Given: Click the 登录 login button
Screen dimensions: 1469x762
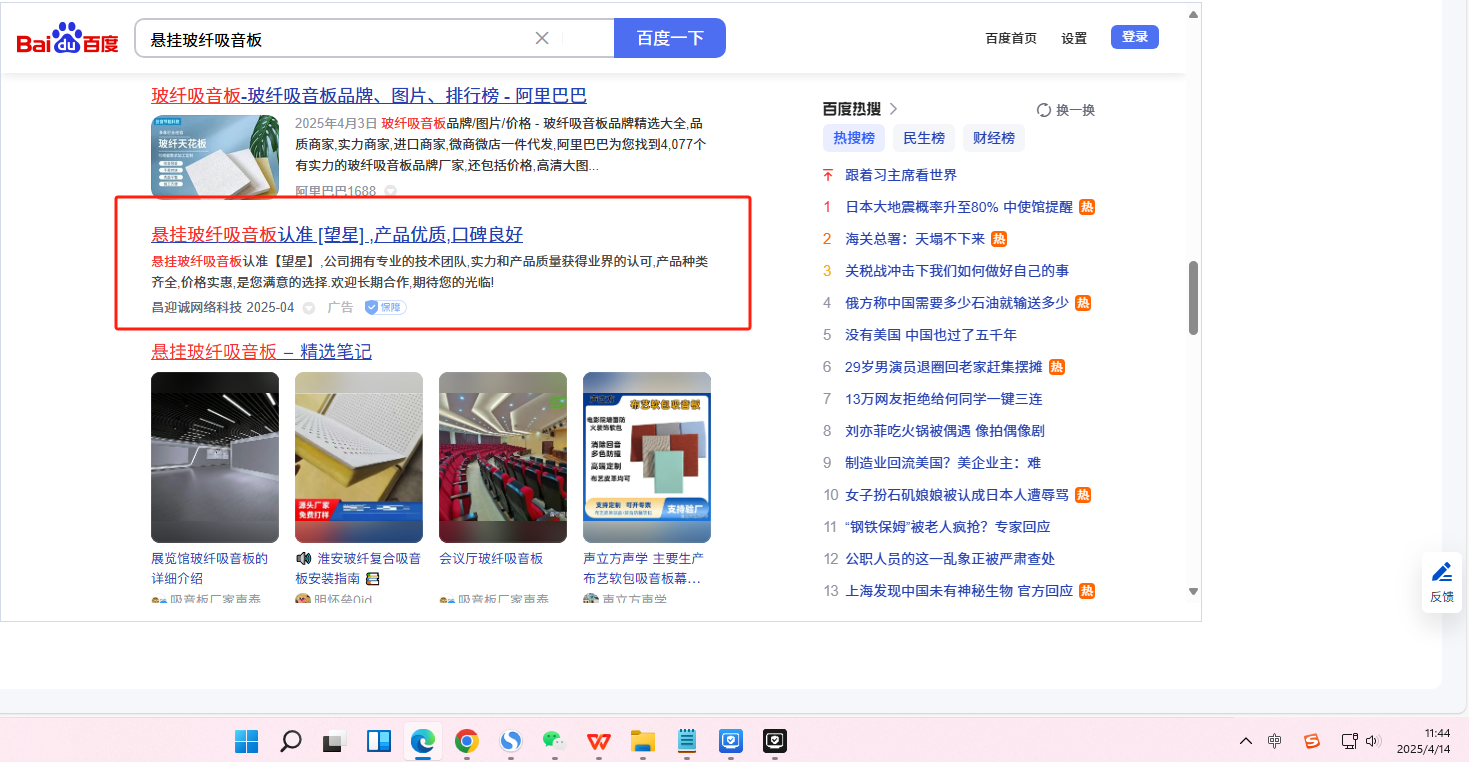Looking at the screenshot, I should (1134, 37).
